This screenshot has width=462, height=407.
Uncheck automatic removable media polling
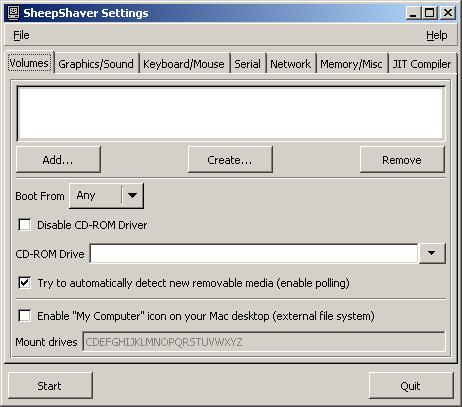click(x=25, y=283)
